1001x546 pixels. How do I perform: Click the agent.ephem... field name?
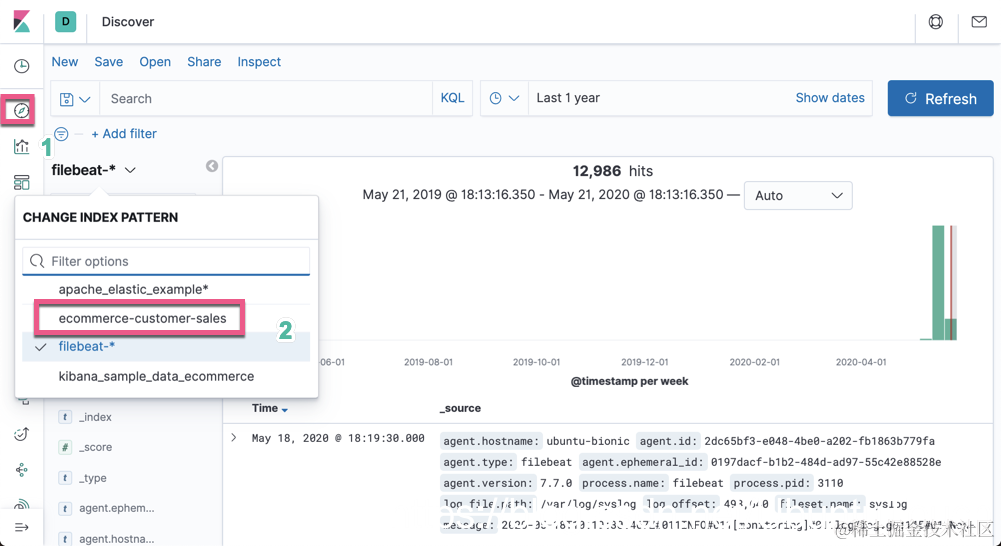117,508
